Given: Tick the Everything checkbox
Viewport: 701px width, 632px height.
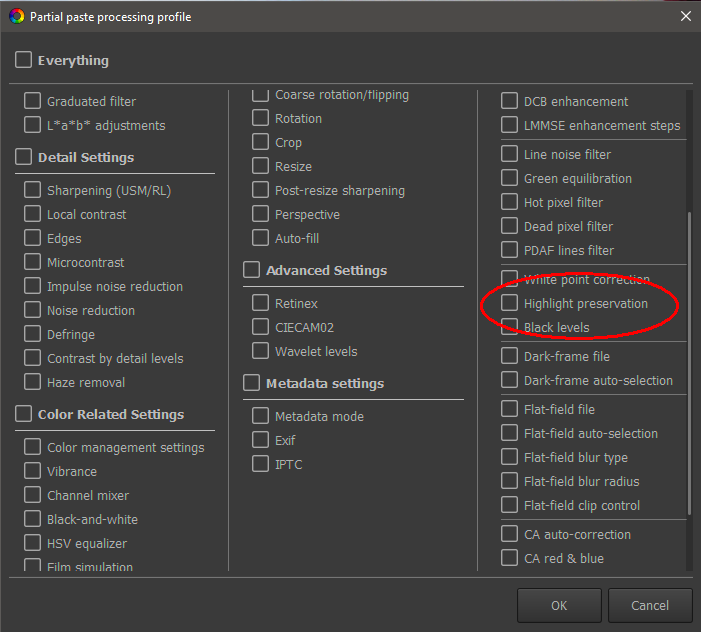Looking at the screenshot, I should (x=23, y=59).
